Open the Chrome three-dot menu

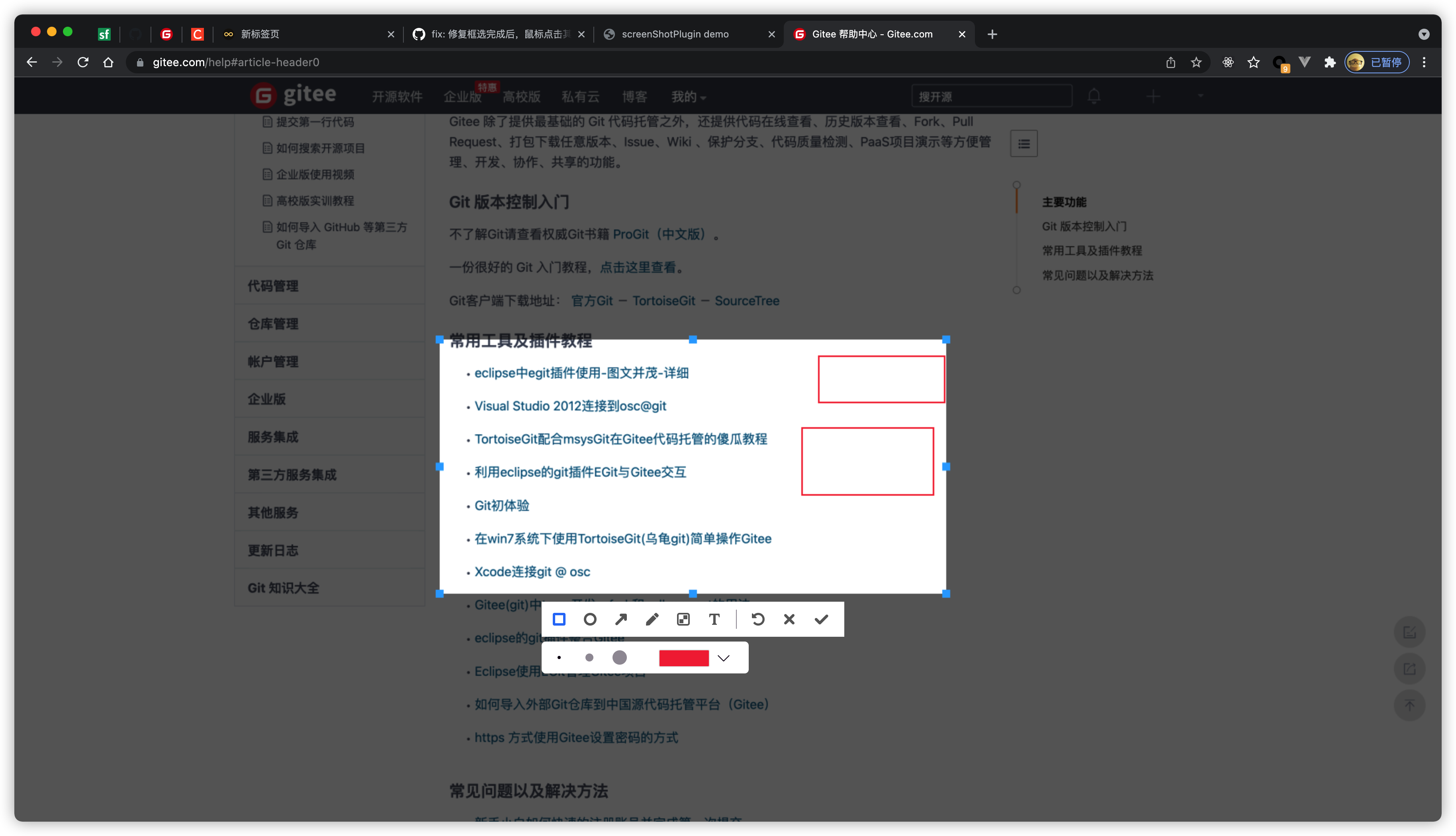[1424, 62]
